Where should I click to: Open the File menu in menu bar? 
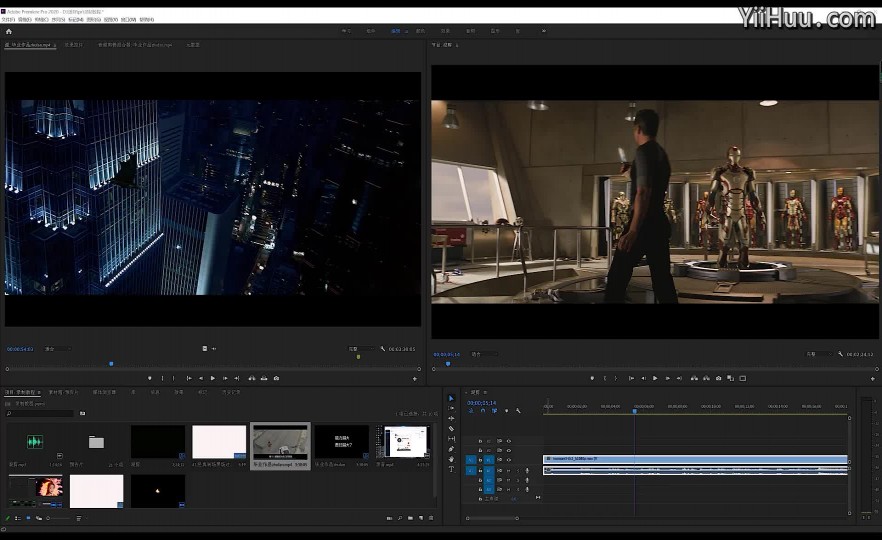click(8, 19)
